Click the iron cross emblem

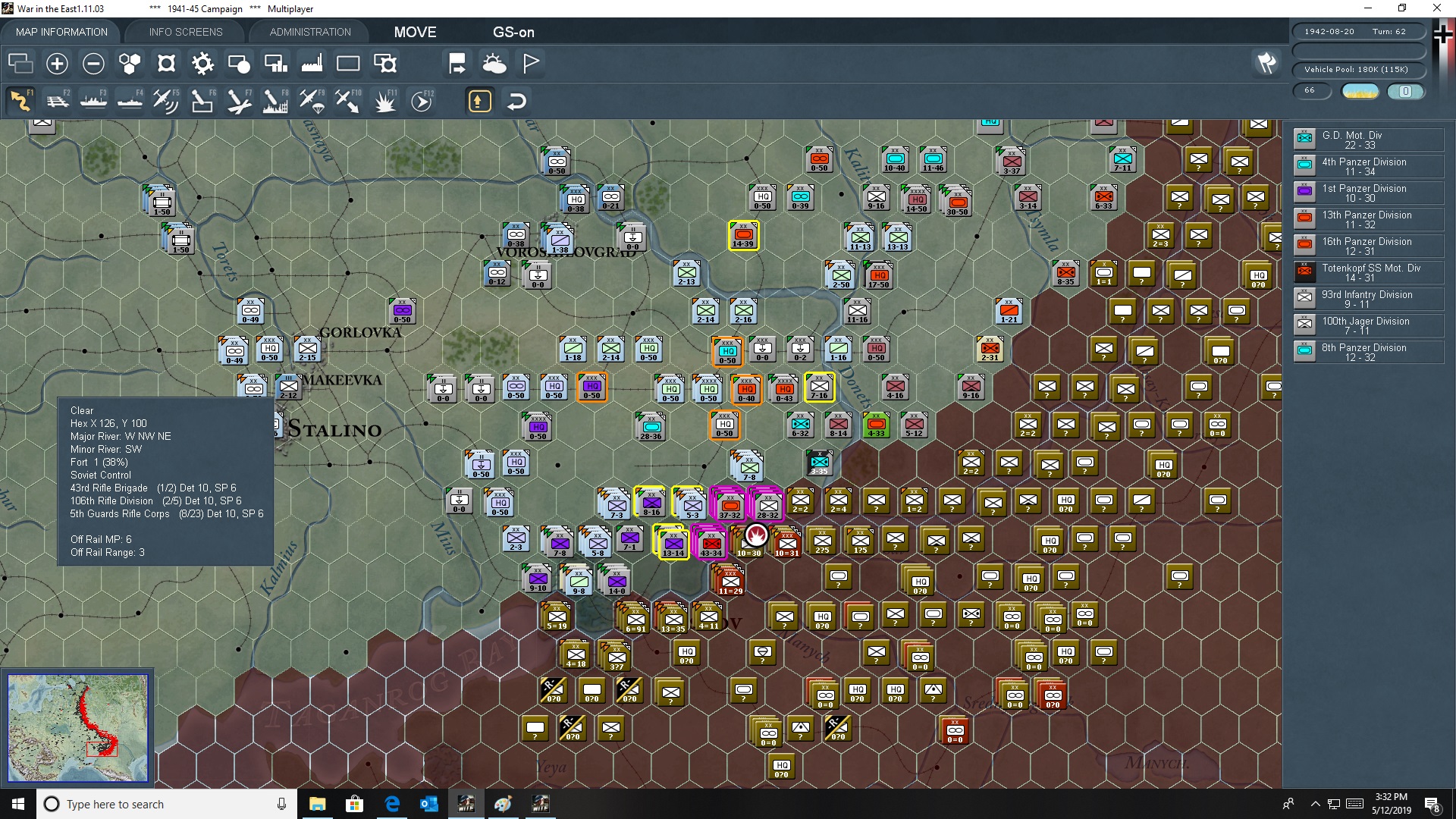[1444, 35]
